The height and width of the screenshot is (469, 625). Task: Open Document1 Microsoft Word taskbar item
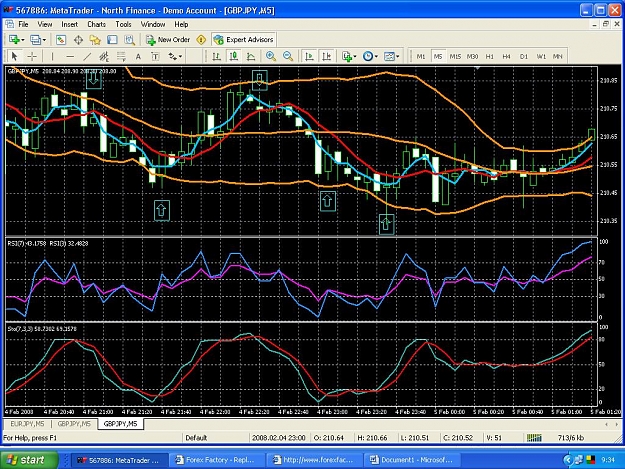point(412,460)
